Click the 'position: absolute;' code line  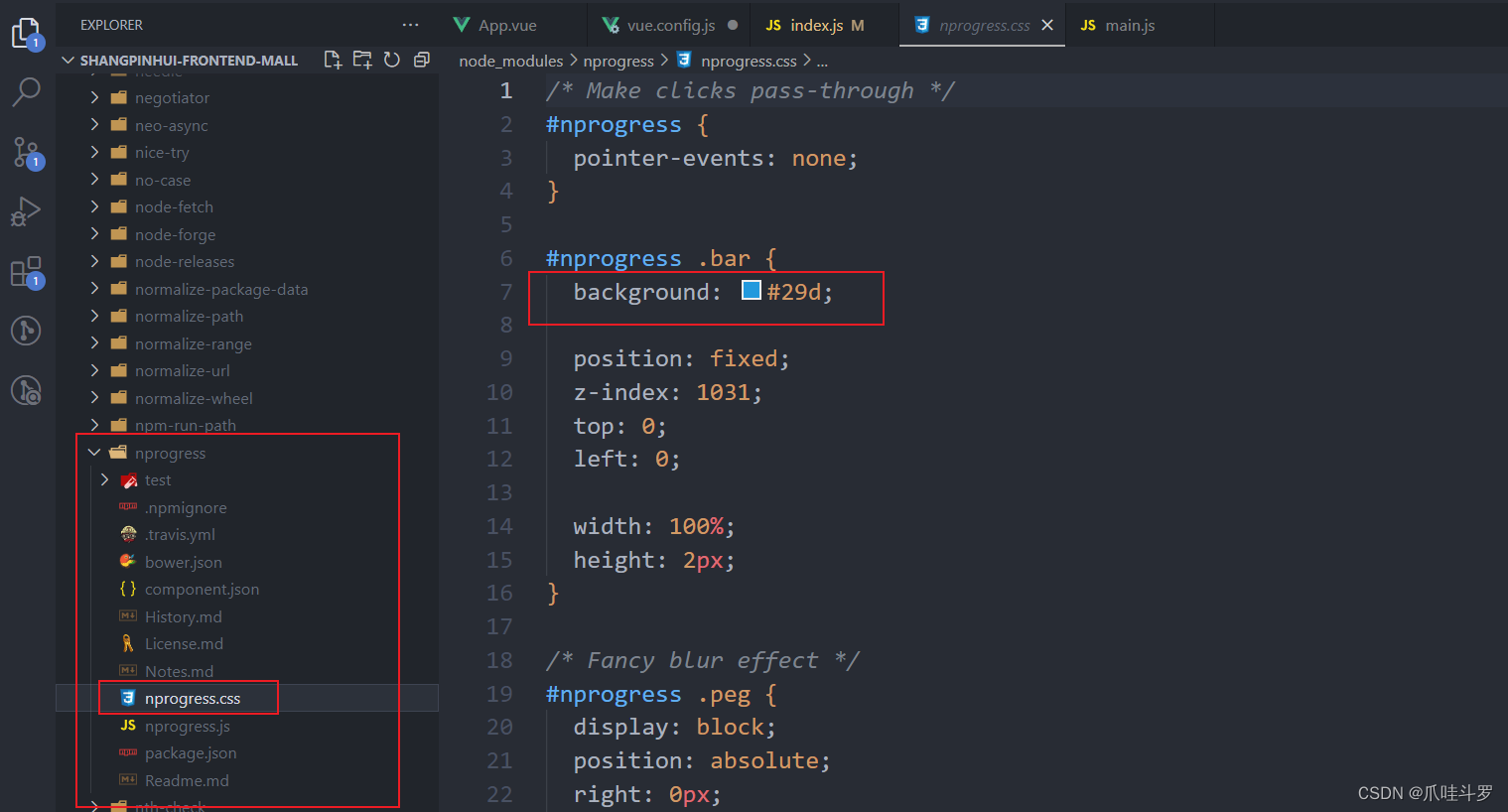(x=701, y=760)
